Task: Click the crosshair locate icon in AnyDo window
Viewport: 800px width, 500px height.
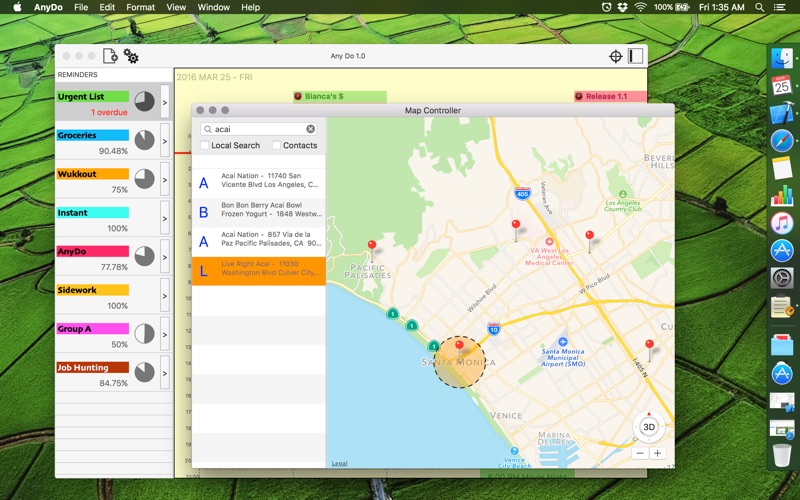Action: click(616, 56)
